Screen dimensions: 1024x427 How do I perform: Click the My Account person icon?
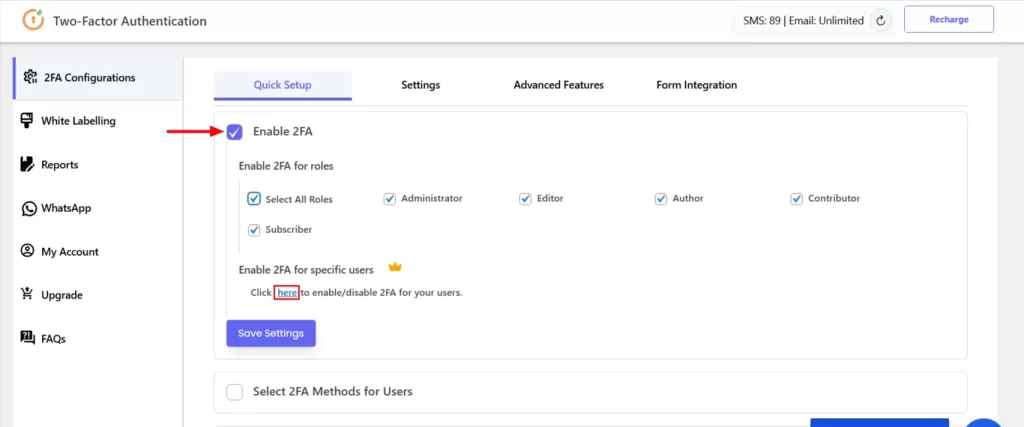(27, 251)
